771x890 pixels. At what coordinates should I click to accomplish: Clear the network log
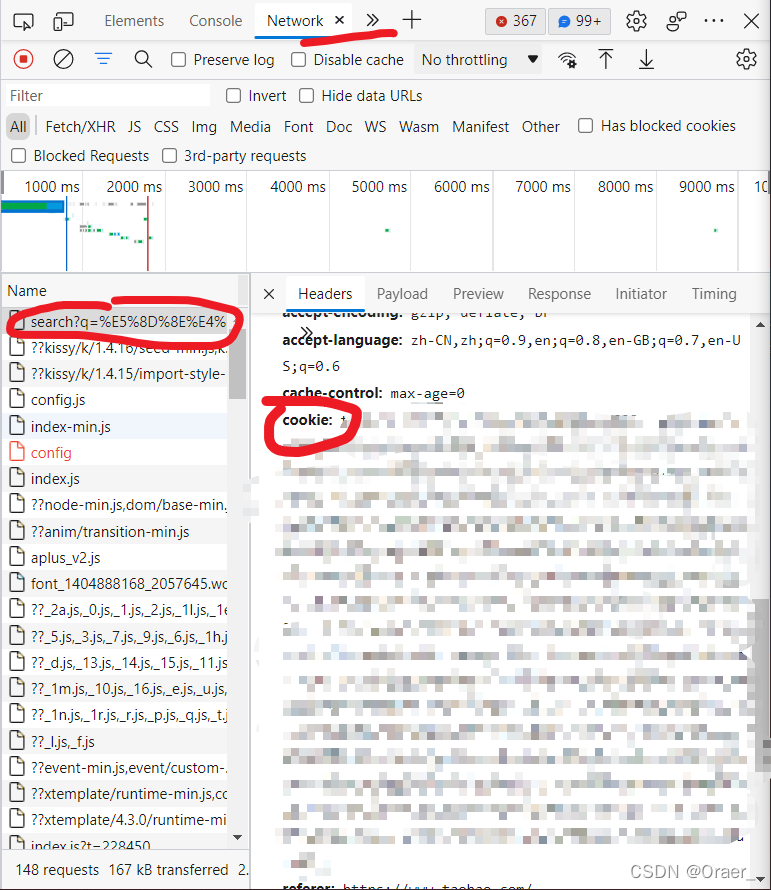(x=63, y=59)
